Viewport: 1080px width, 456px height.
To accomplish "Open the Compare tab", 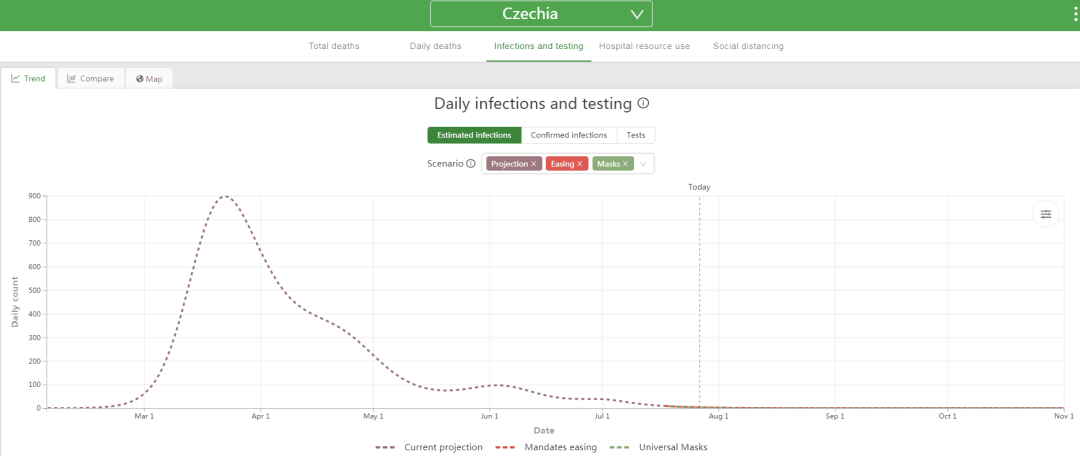I will click(90, 79).
